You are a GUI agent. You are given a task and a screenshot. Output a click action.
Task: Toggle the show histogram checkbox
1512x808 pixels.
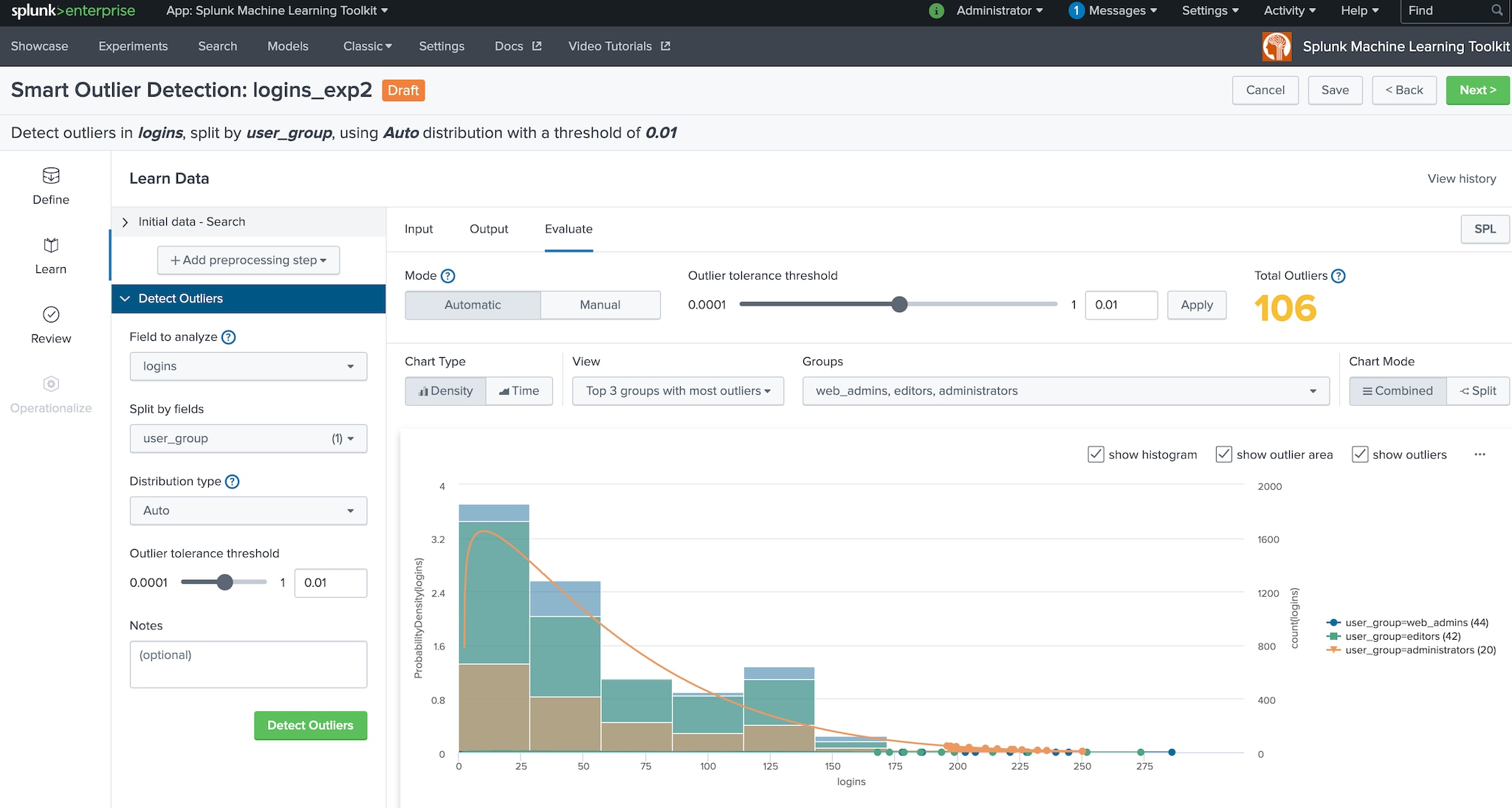click(x=1096, y=455)
